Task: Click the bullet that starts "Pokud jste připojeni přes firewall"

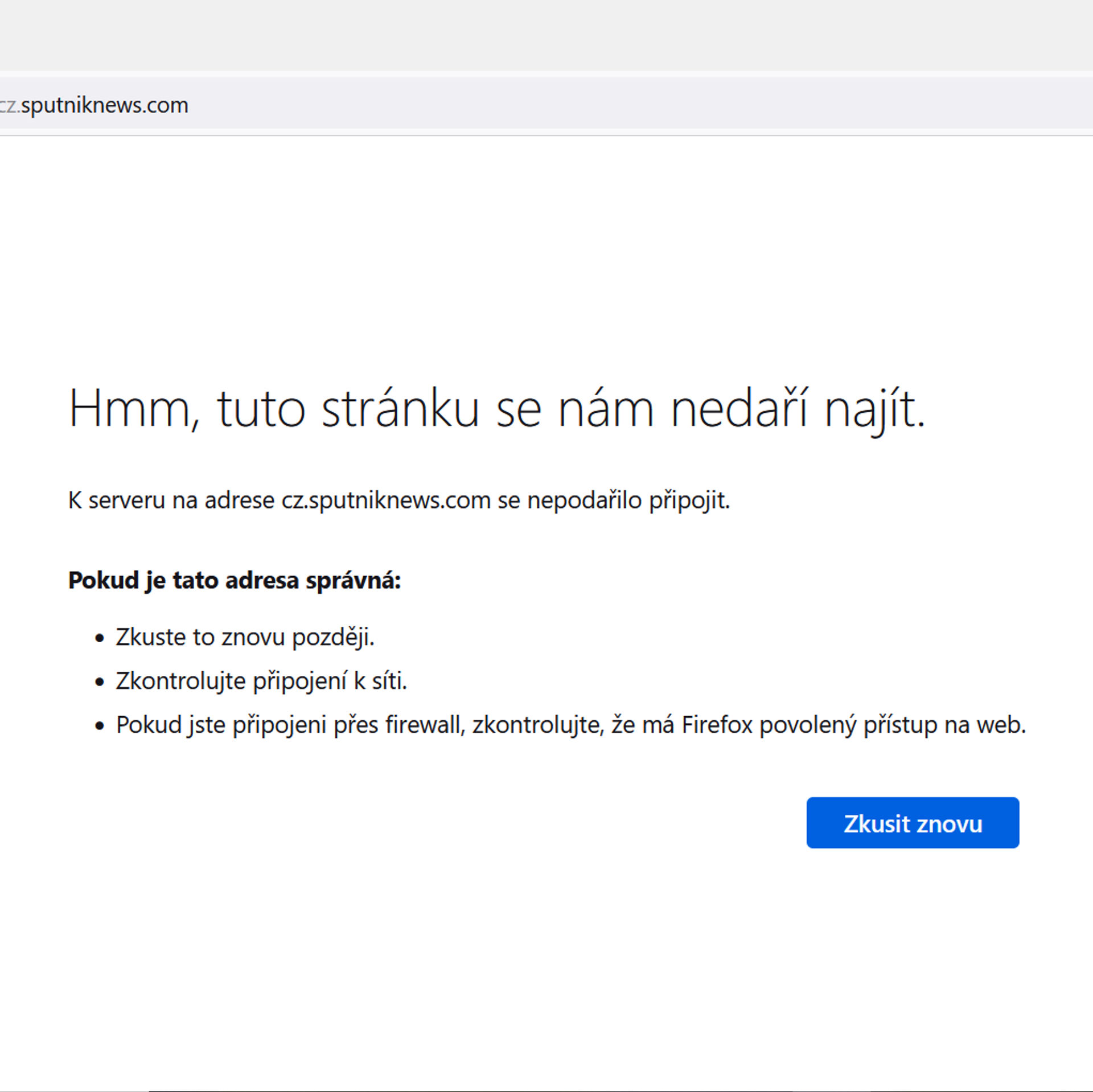Action: (x=570, y=725)
